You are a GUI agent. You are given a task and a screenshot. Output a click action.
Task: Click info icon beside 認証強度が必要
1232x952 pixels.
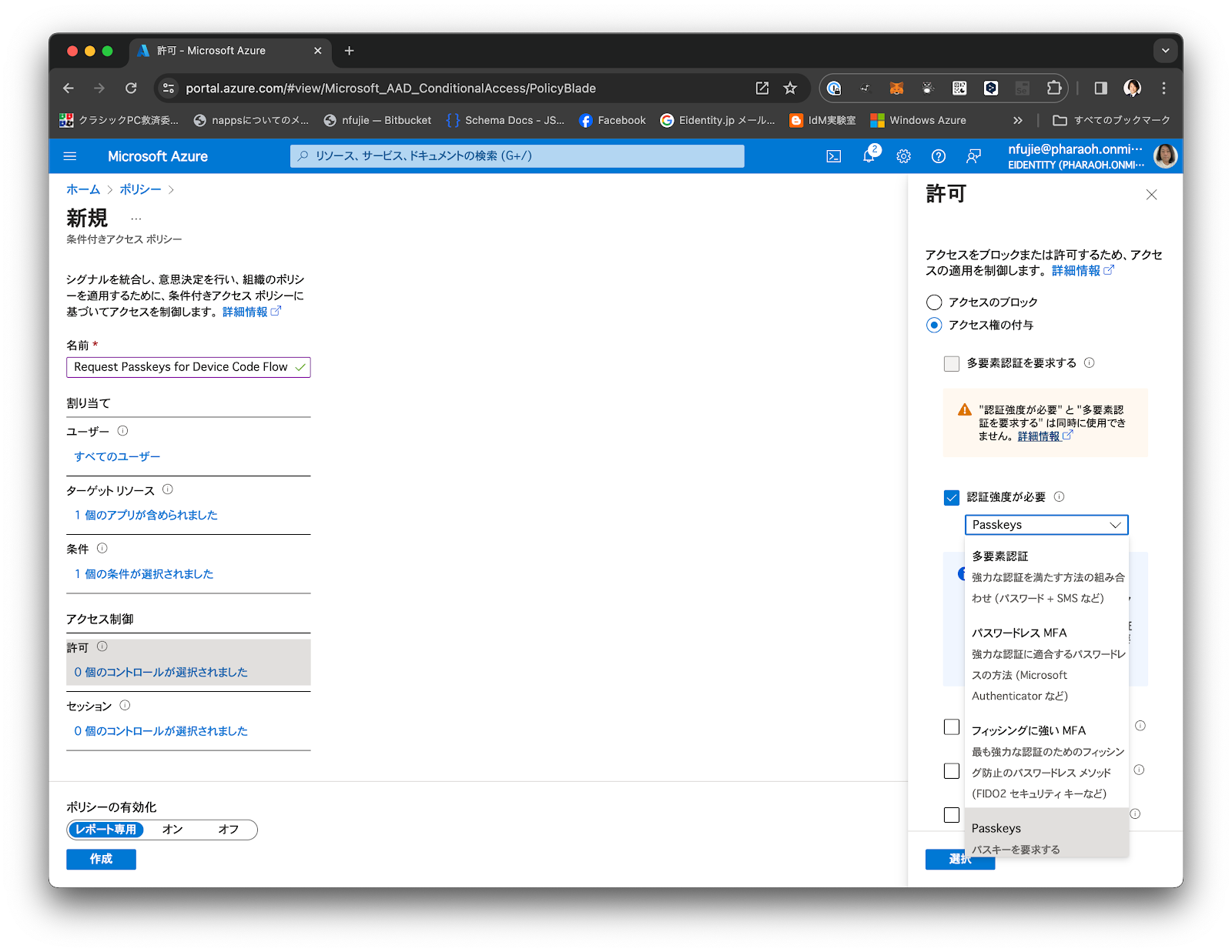(1059, 496)
